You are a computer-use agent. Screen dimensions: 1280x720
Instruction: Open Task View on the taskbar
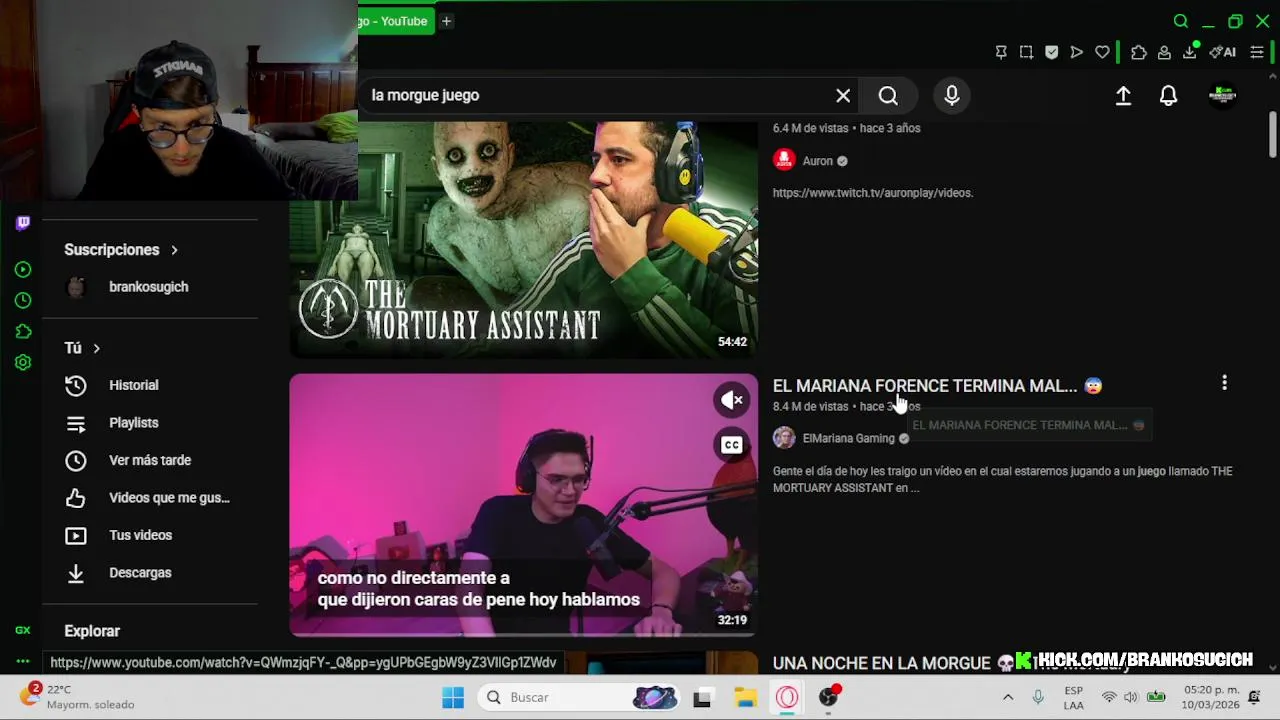702,697
